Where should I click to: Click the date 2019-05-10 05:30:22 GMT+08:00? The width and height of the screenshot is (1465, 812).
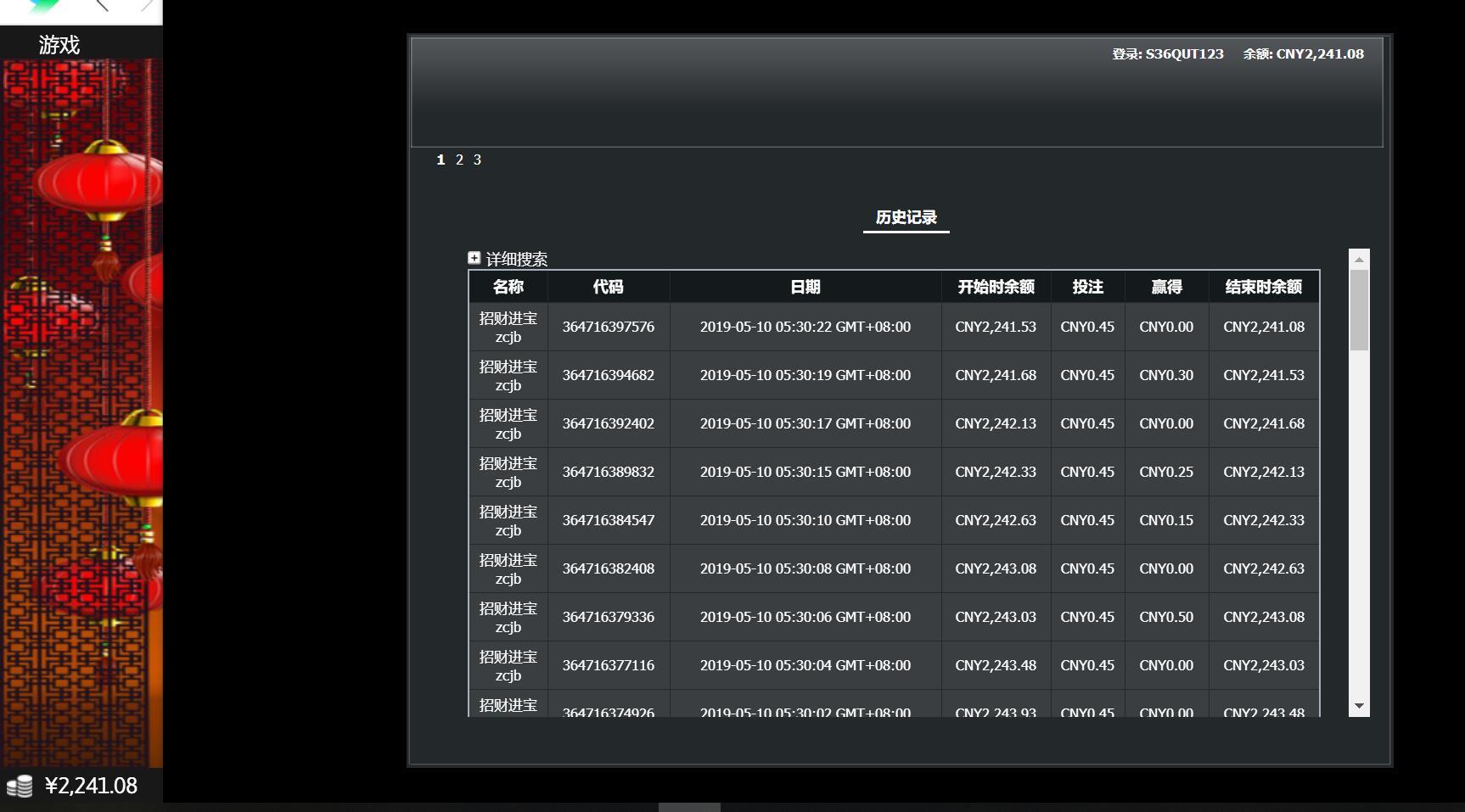(x=805, y=327)
